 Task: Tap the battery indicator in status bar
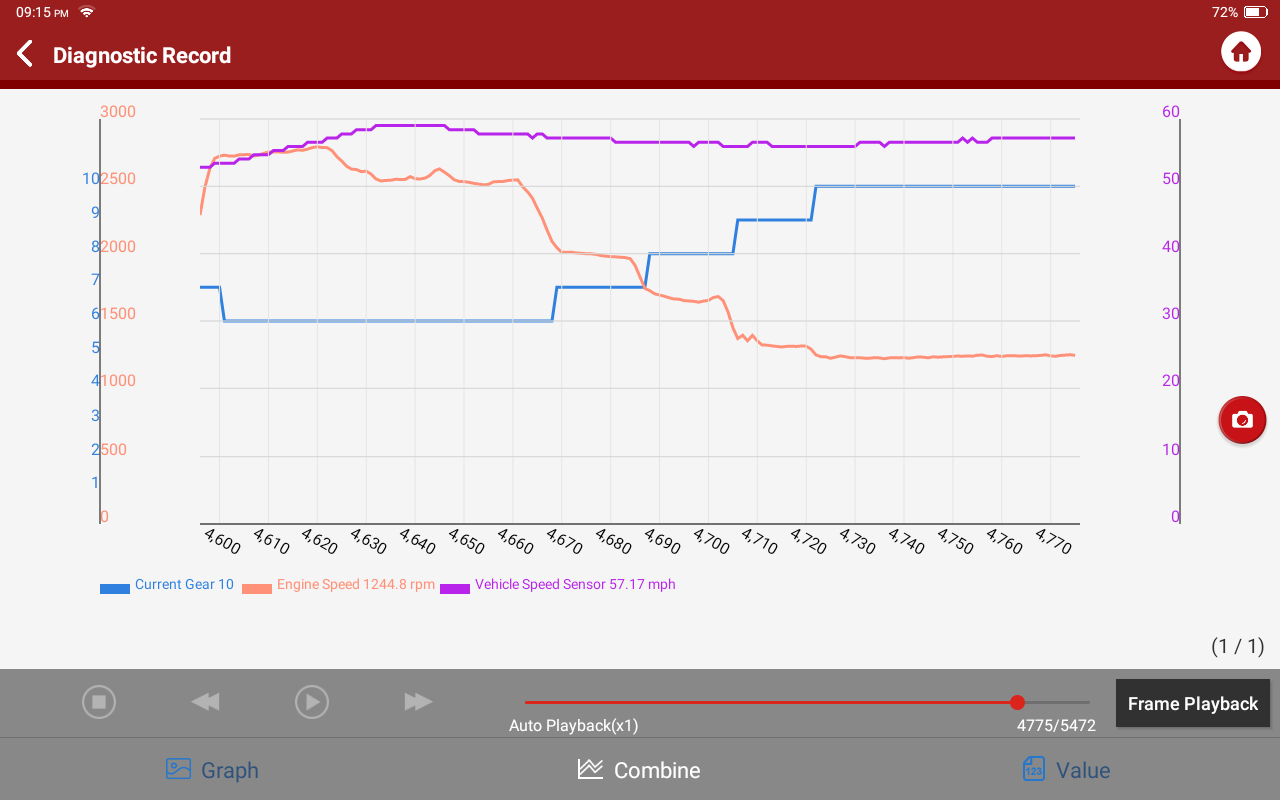[1255, 12]
